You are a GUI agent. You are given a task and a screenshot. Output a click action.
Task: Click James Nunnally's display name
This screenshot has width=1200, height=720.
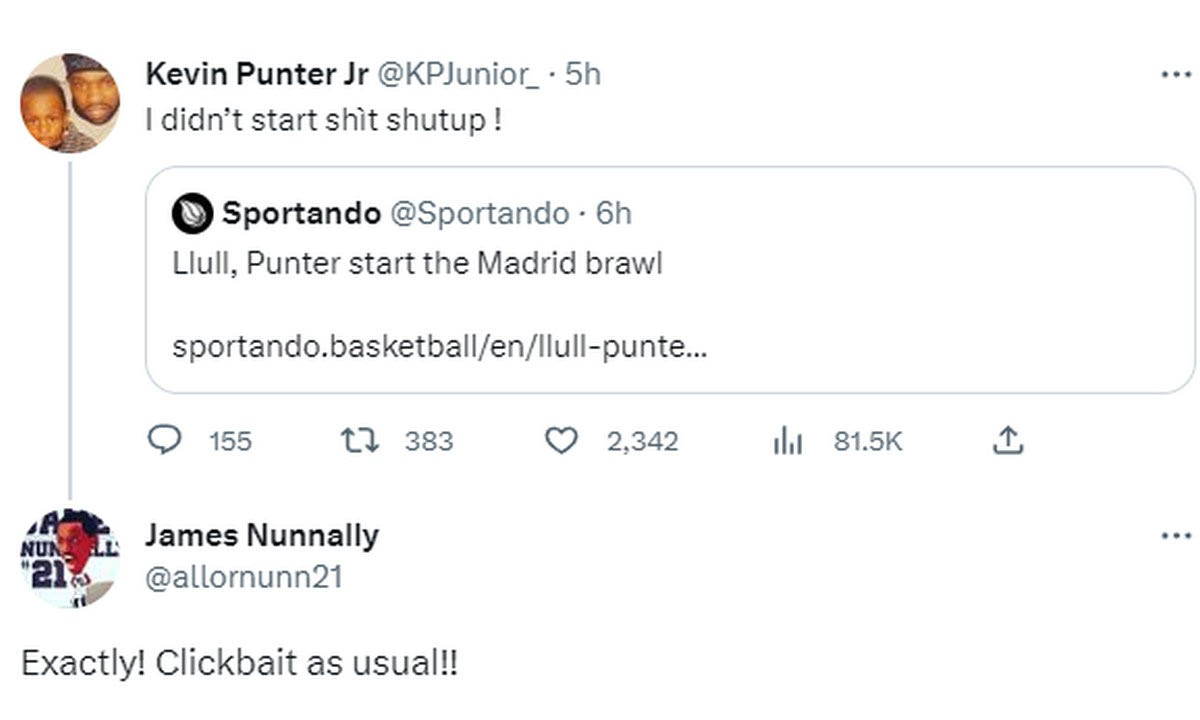click(x=262, y=535)
